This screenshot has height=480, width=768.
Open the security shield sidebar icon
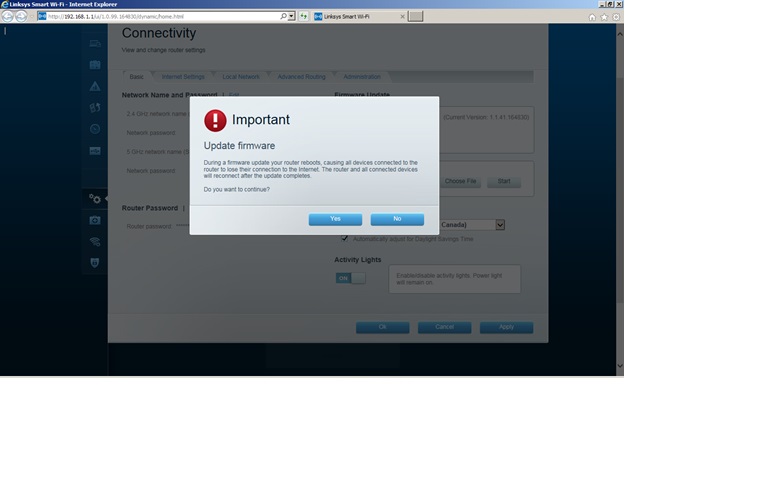pos(95,262)
